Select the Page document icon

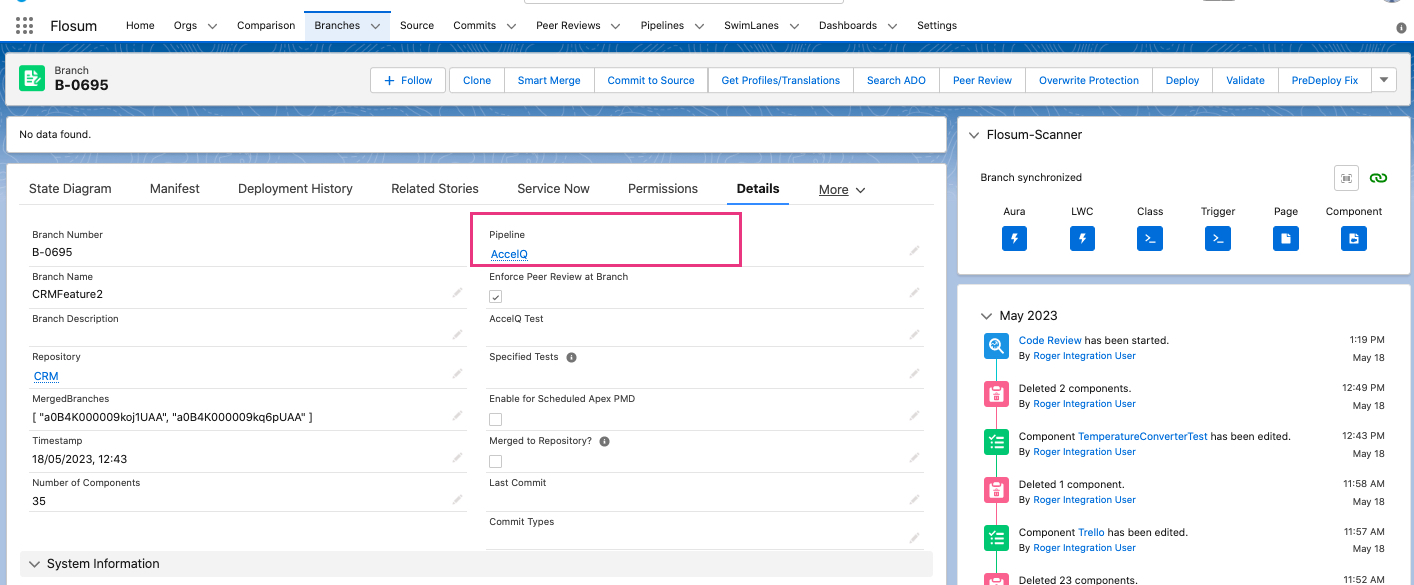pos(1285,238)
